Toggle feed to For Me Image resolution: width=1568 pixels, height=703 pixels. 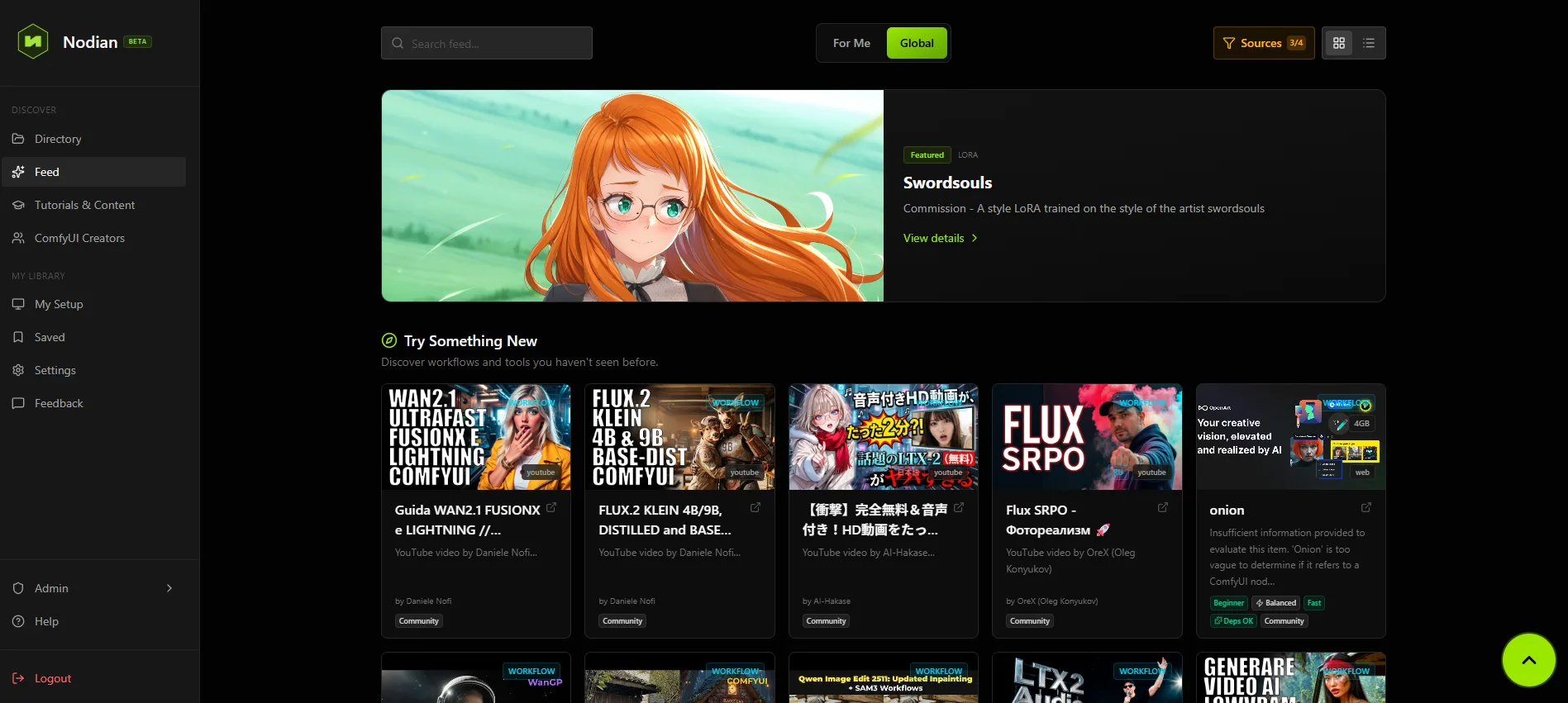pos(851,43)
